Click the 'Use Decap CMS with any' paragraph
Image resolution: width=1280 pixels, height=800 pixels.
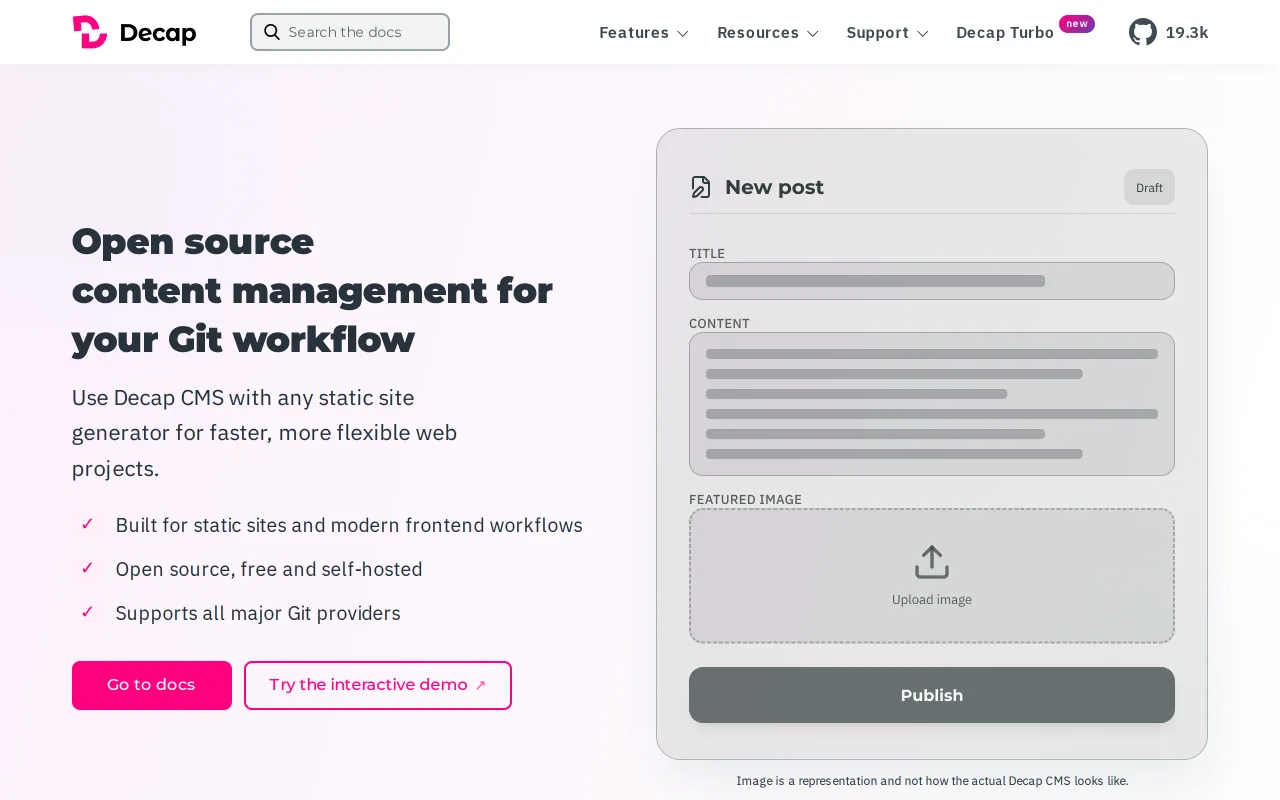[264, 433]
